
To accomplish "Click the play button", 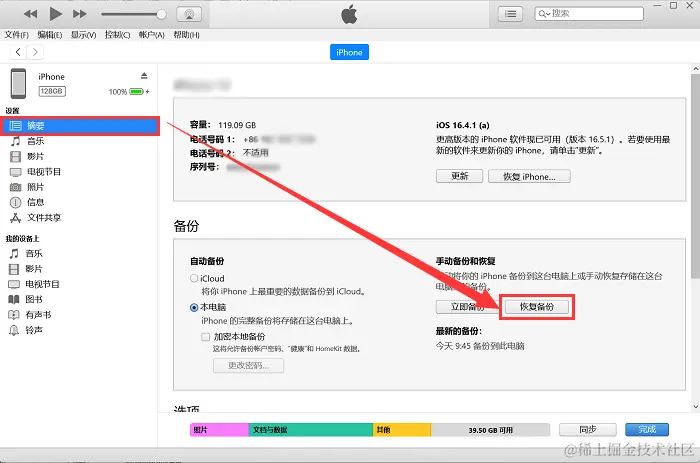I will 55,14.
